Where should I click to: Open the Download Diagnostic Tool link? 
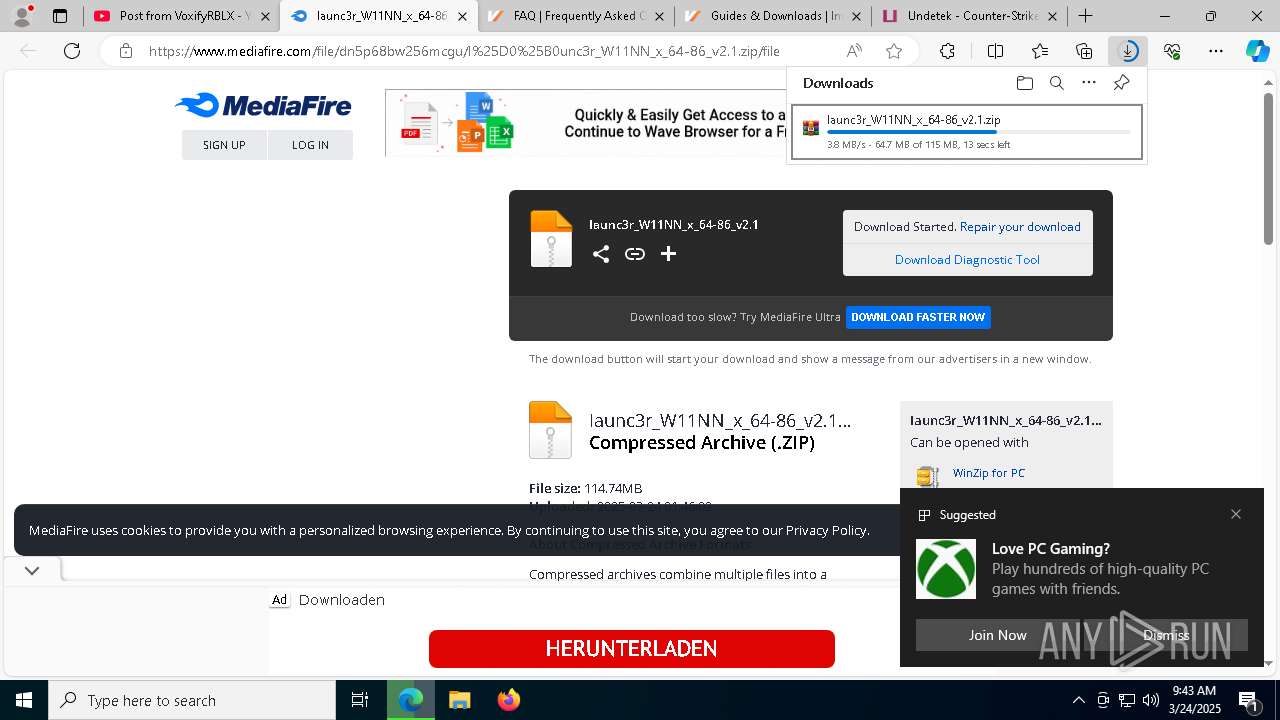[967, 260]
